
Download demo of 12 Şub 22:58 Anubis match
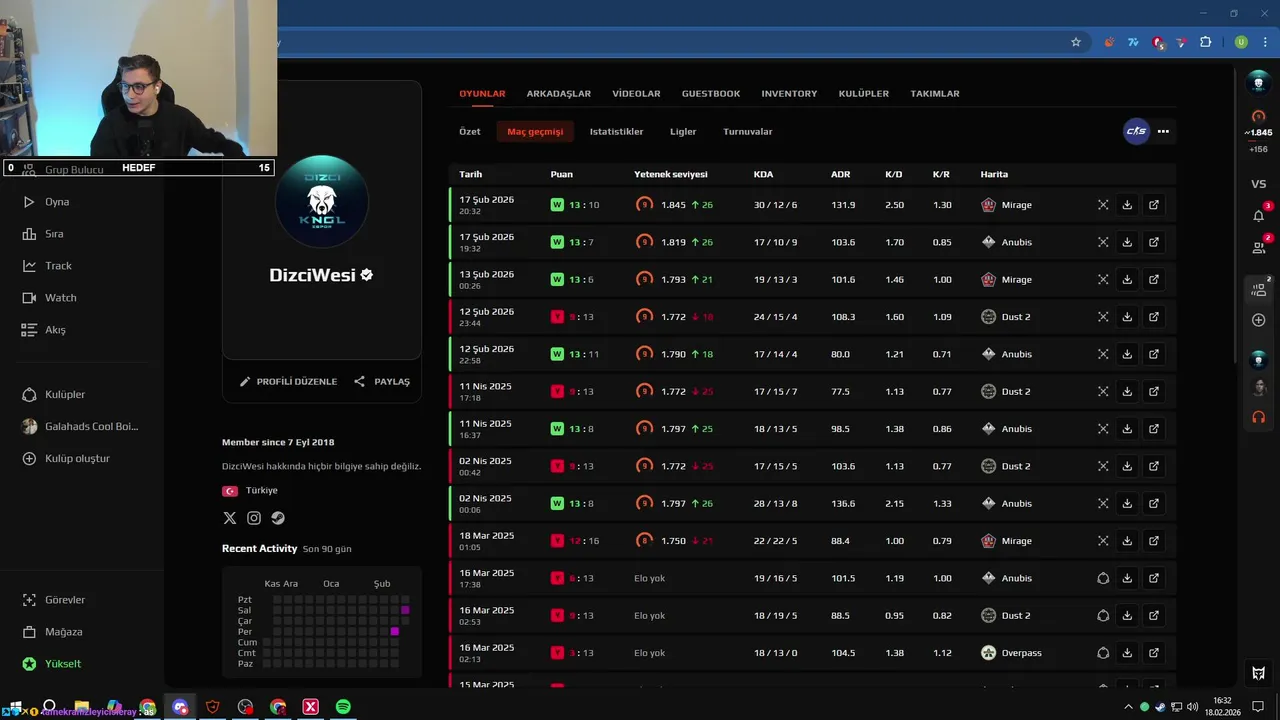coord(1127,354)
